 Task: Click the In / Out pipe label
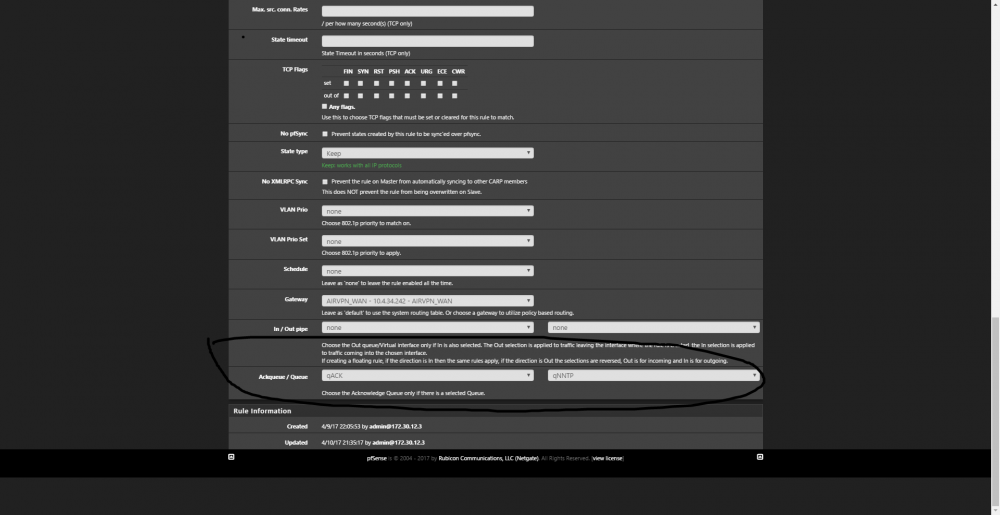click(291, 329)
